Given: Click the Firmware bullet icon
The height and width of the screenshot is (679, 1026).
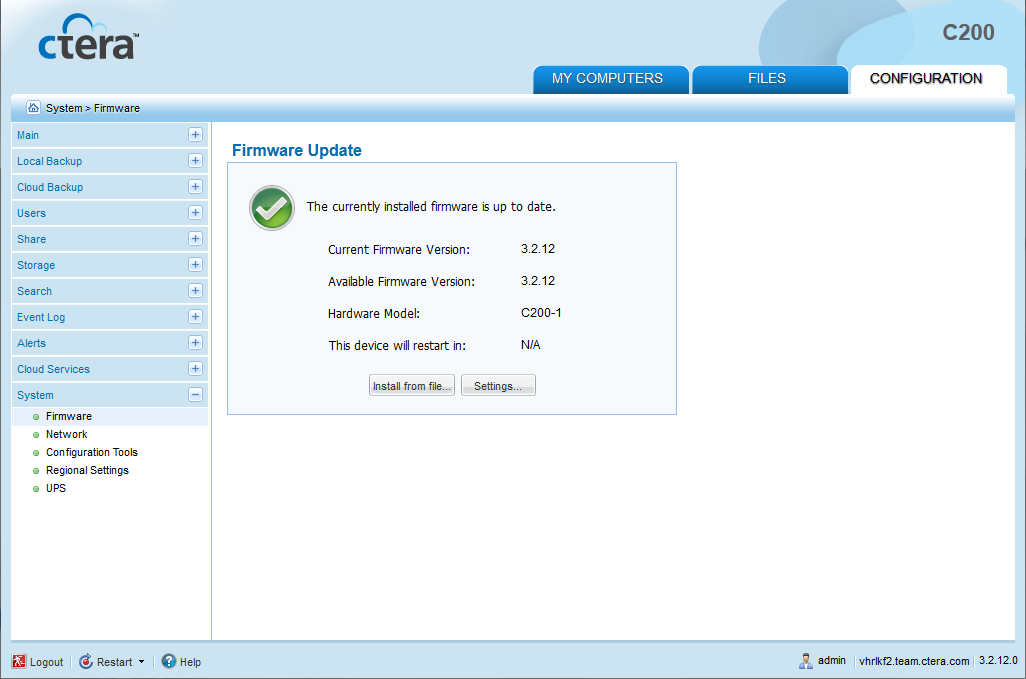Looking at the screenshot, I should (x=36, y=417).
